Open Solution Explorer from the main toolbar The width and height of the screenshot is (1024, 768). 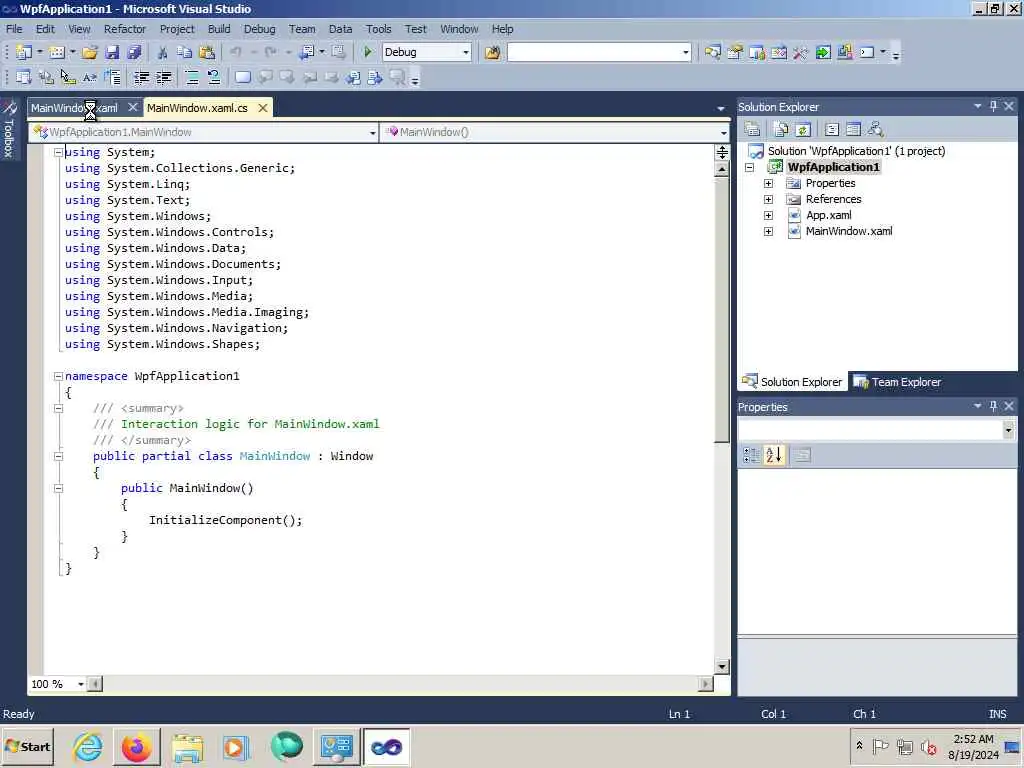click(x=712, y=52)
